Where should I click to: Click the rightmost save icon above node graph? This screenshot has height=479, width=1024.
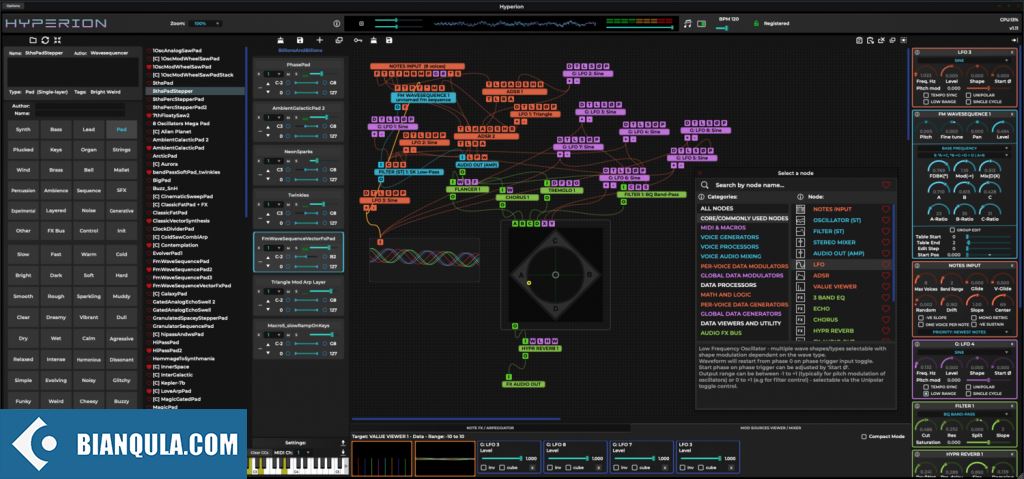click(389, 40)
